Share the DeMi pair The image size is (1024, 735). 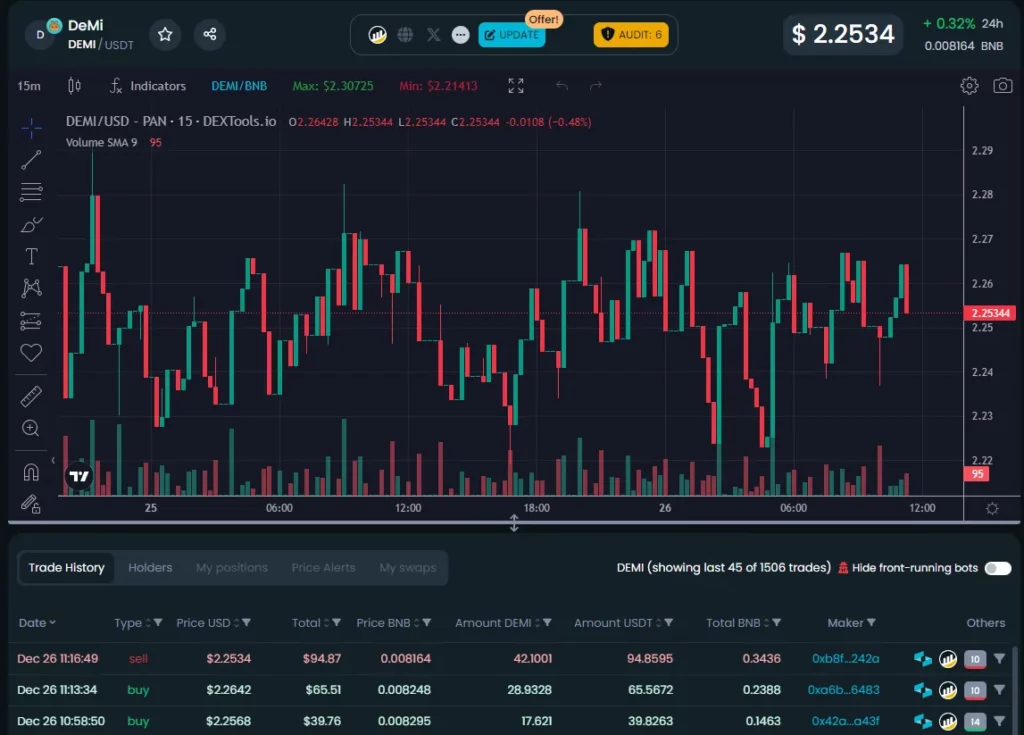point(210,34)
